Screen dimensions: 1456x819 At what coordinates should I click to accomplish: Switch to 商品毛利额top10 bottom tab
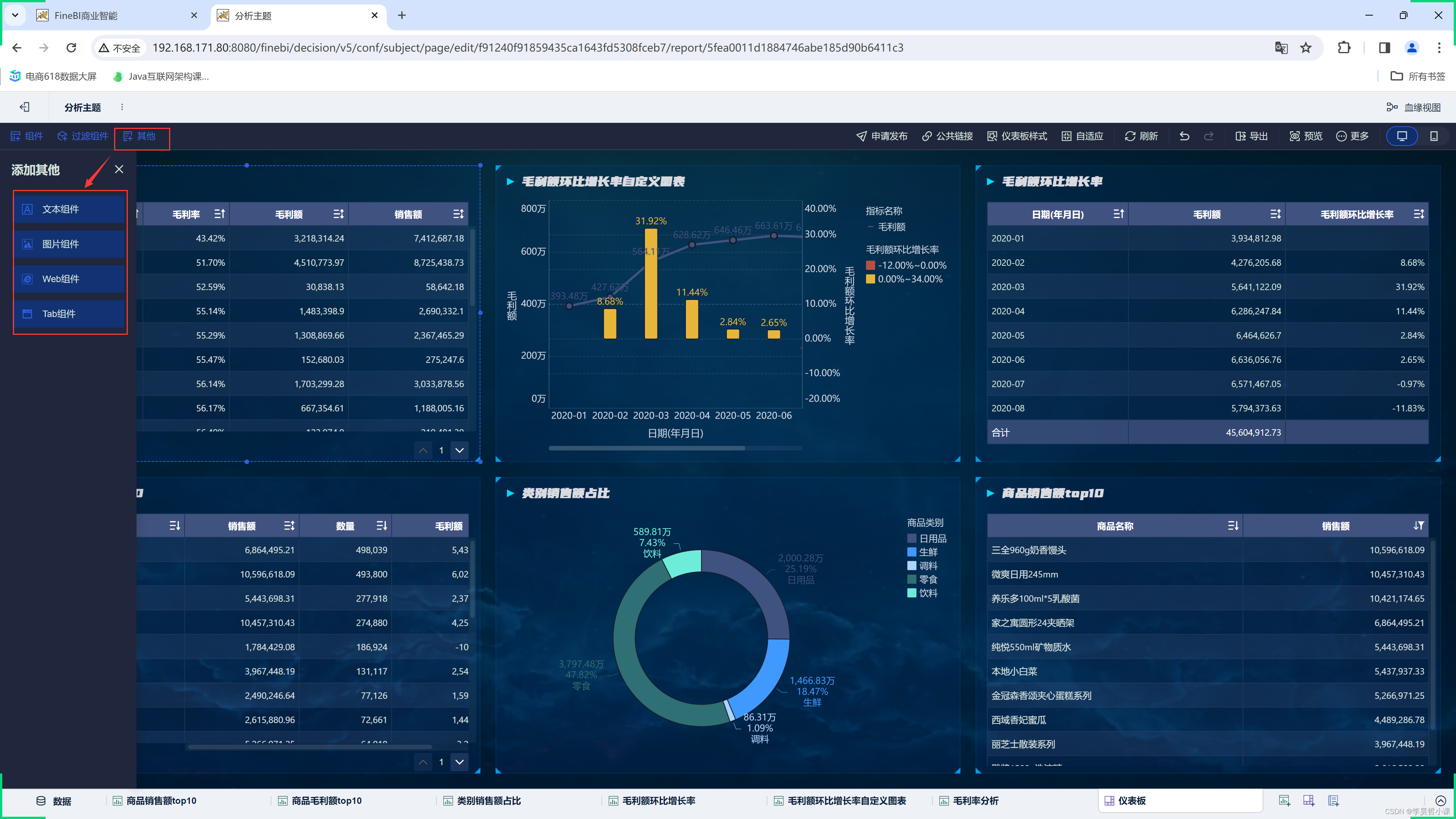click(319, 801)
